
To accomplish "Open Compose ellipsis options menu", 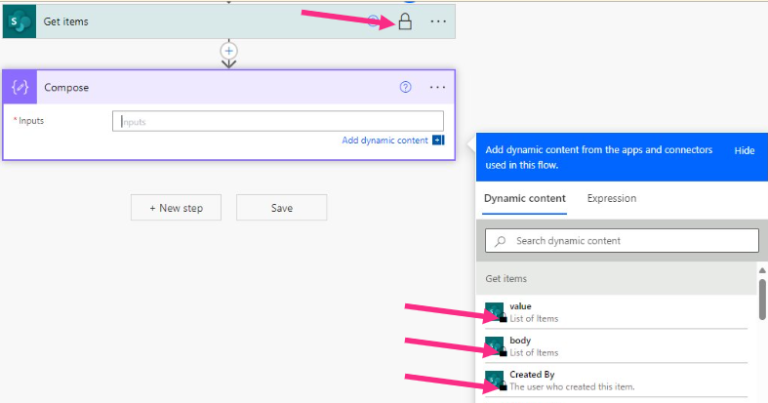I will (438, 87).
